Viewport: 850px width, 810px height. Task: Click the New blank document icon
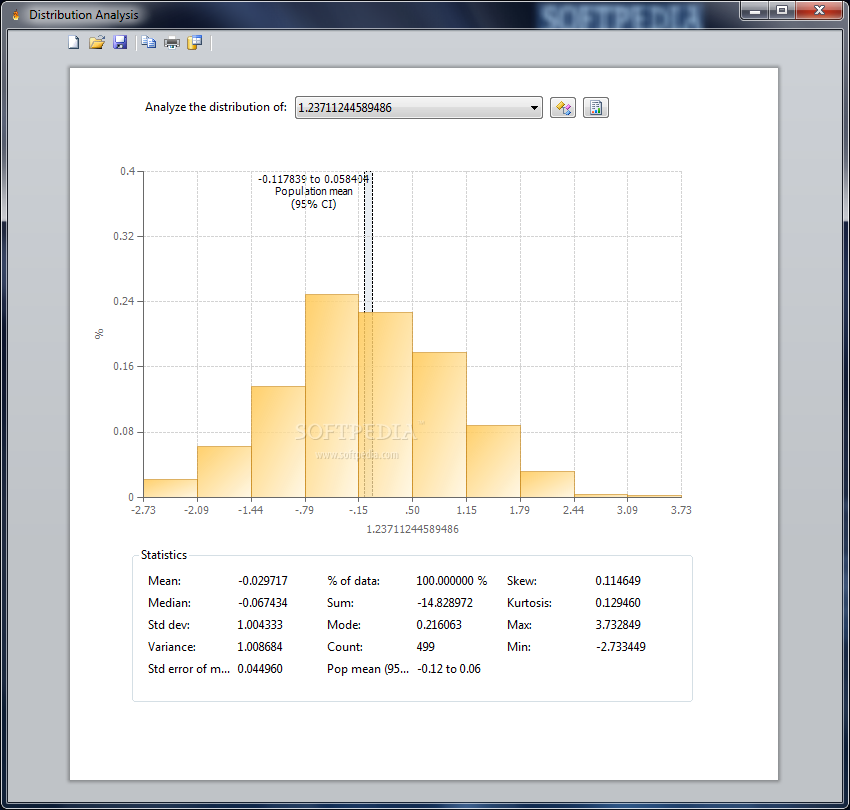tap(73, 42)
